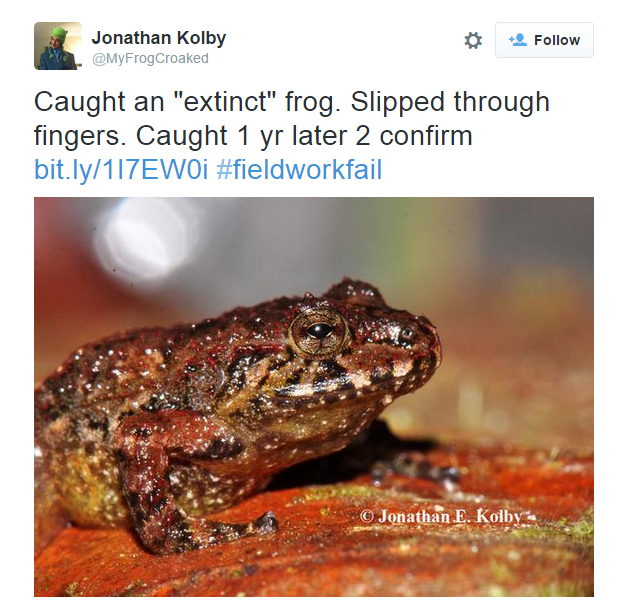Open the bit.ly/1l7EW0i link
Image resolution: width=618 pixels, height=610 pixels.
point(121,169)
